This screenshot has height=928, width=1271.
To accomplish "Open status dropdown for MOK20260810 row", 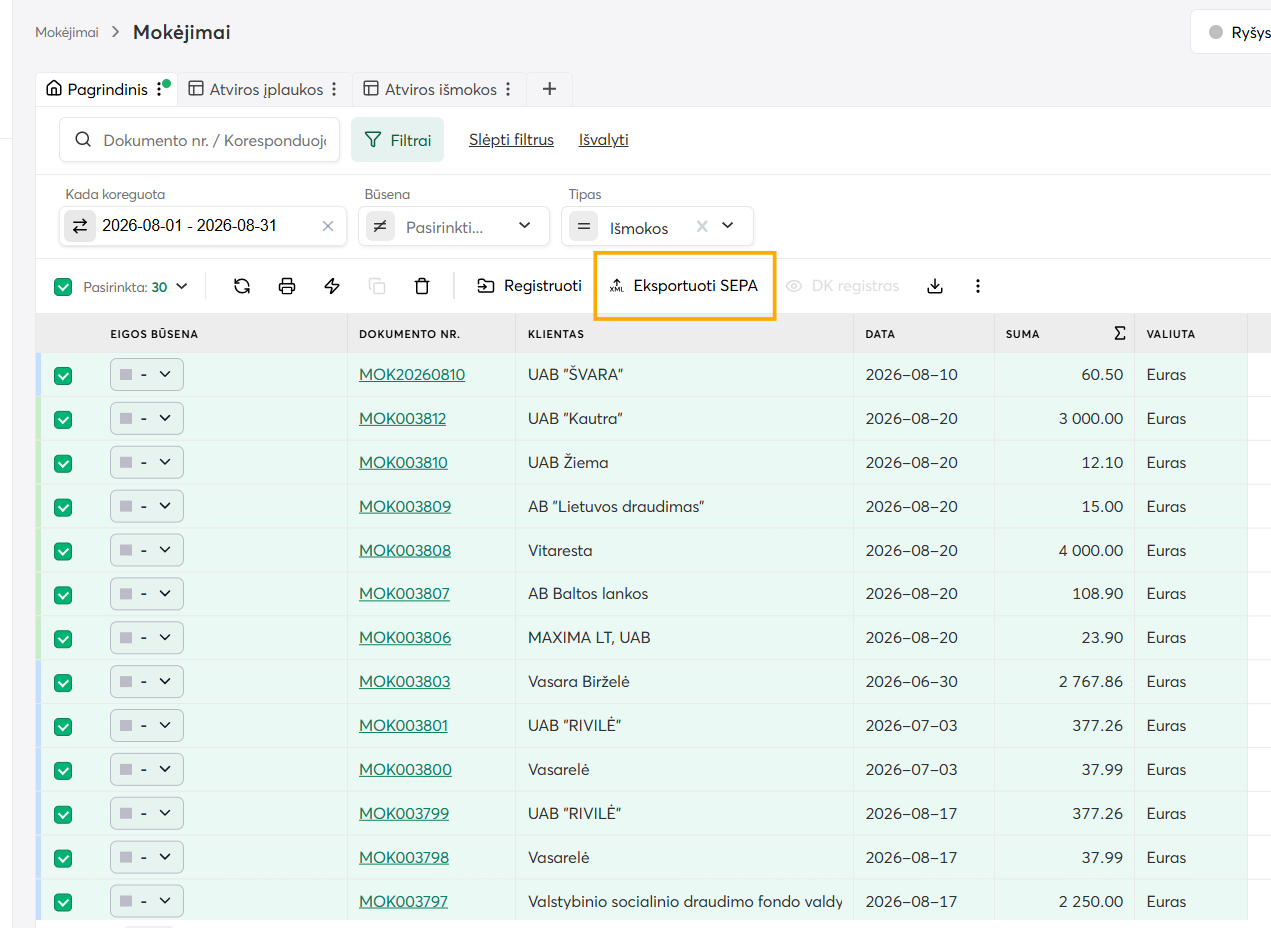I will click(x=147, y=375).
